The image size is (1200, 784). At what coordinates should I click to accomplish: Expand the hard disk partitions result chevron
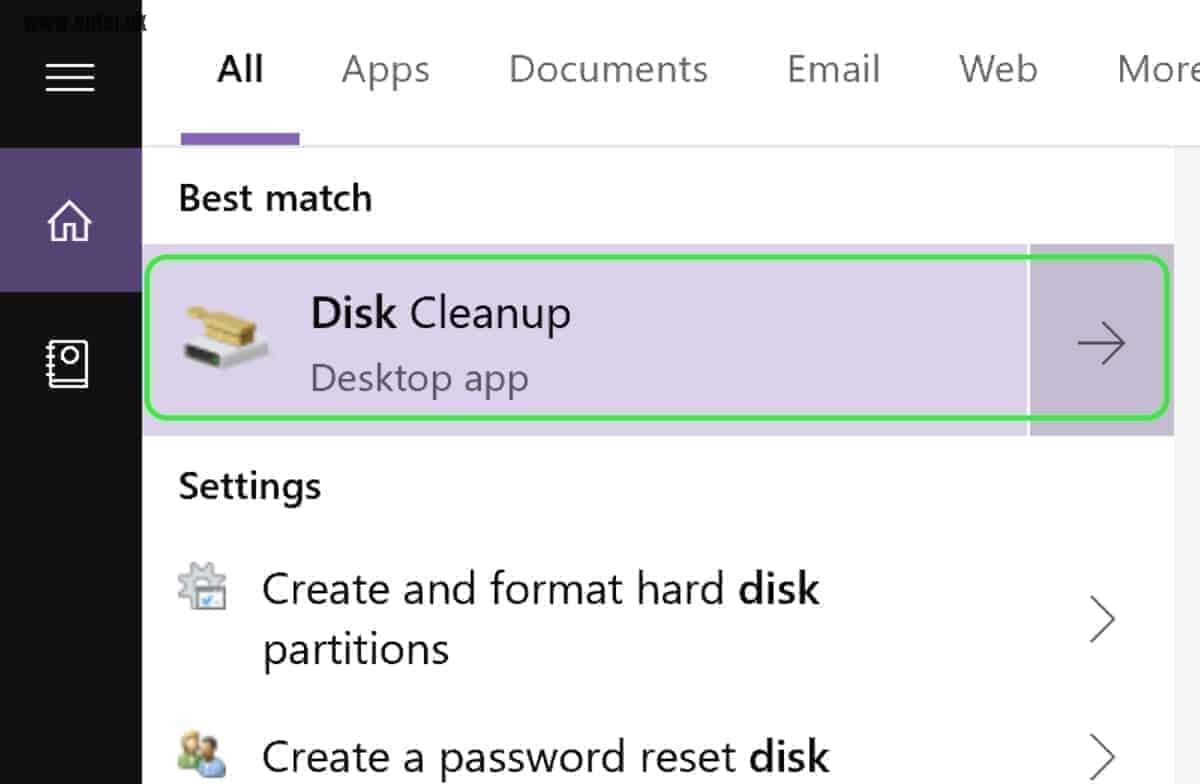tap(1101, 620)
